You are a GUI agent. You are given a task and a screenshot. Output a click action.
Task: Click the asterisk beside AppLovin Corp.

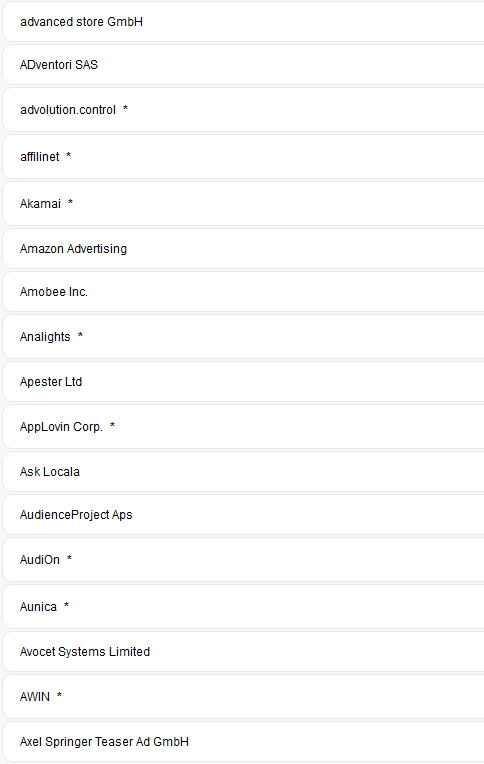coord(112,425)
